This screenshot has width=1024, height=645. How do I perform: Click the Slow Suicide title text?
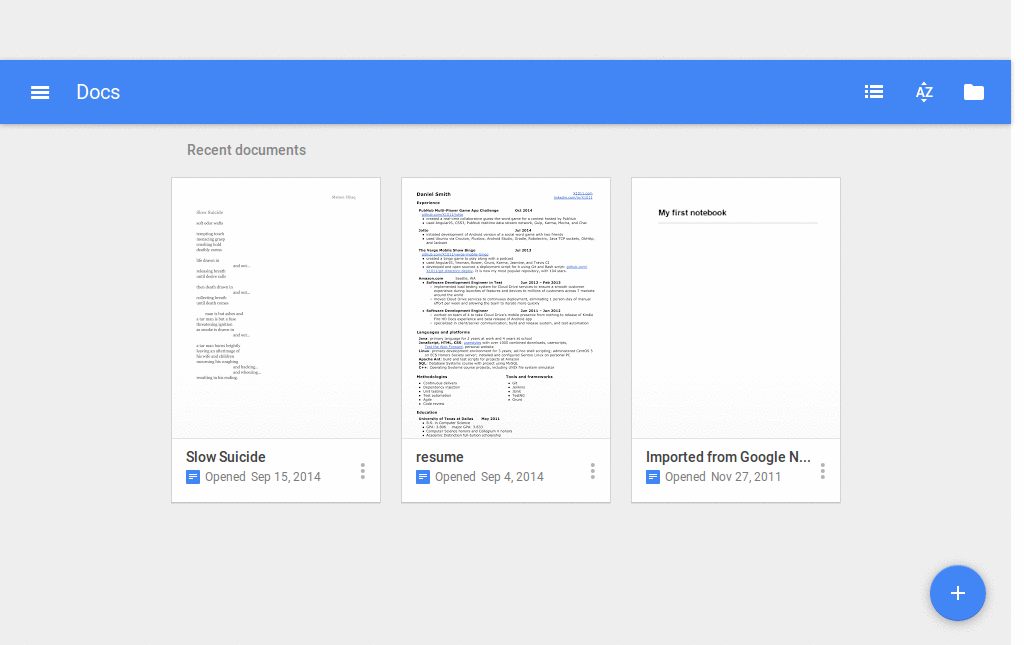[226, 457]
